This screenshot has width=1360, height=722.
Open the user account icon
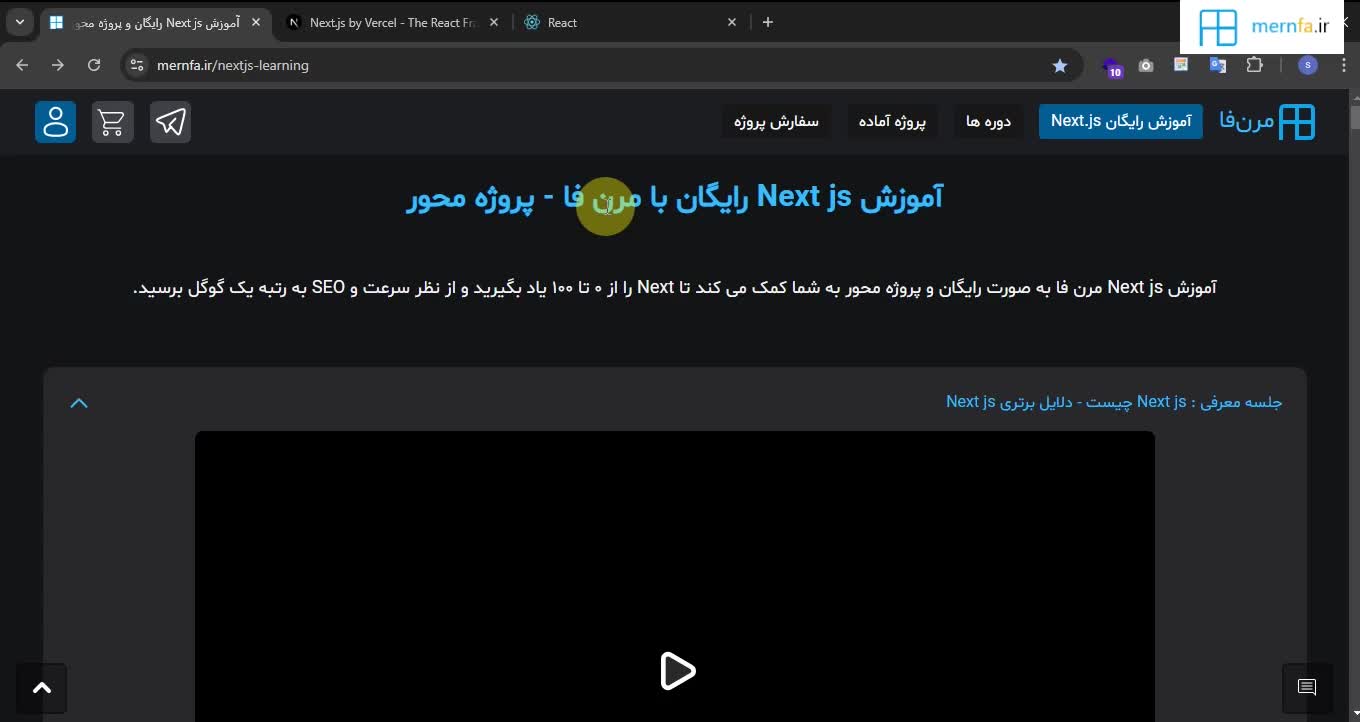pos(55,122)
